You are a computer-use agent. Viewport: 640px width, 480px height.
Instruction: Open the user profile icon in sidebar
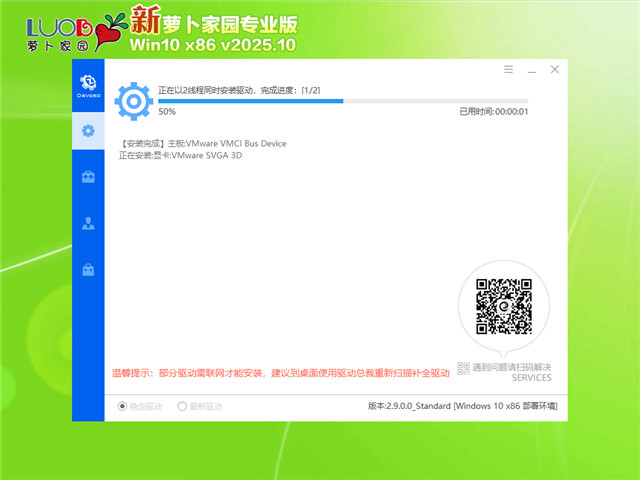(88, 223)
